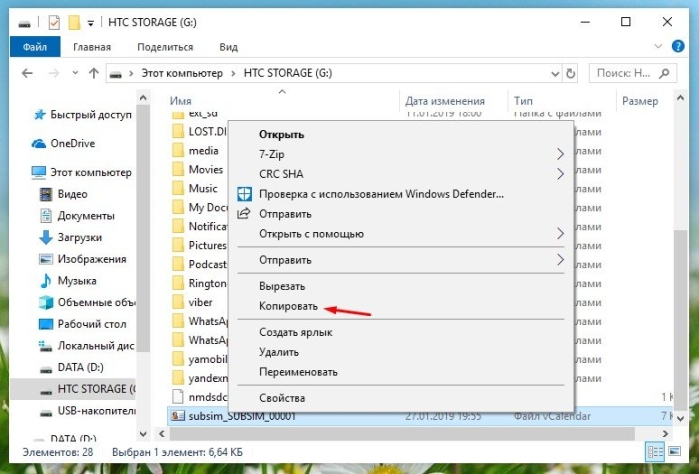Select OneDrive in navigation pane

click(63, 144)
